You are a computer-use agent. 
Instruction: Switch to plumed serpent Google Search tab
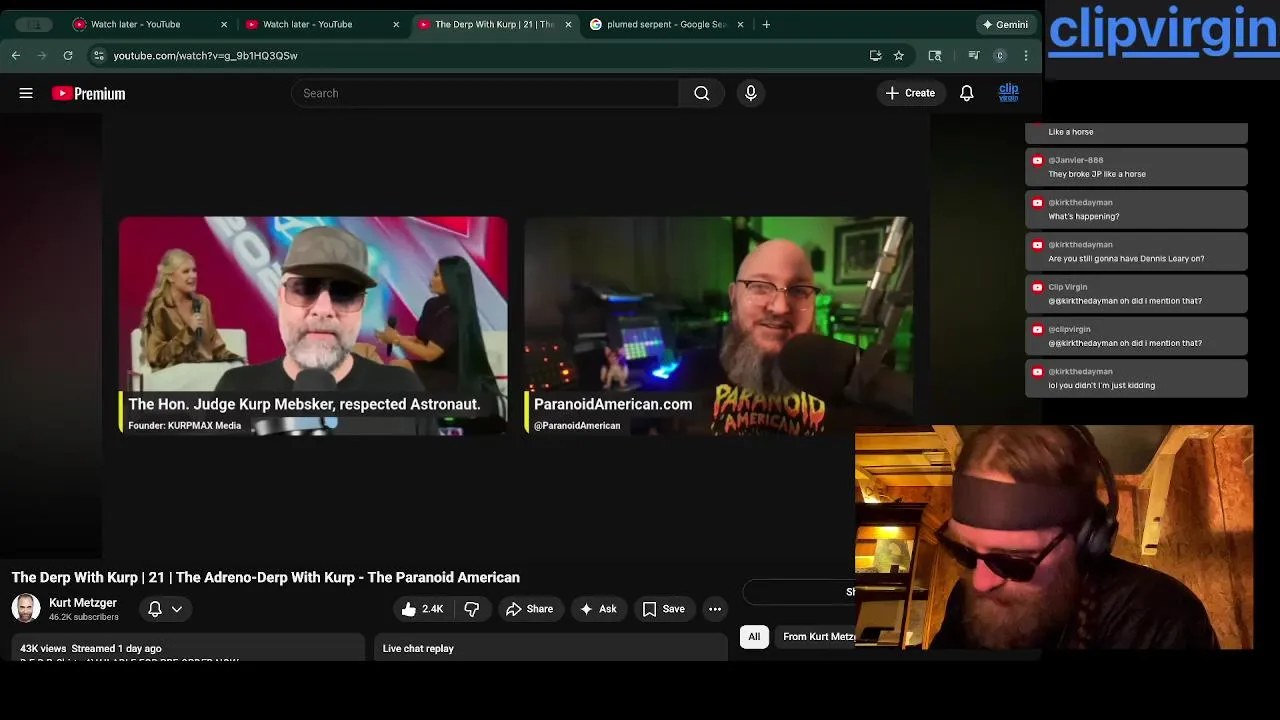pos(666,24)
